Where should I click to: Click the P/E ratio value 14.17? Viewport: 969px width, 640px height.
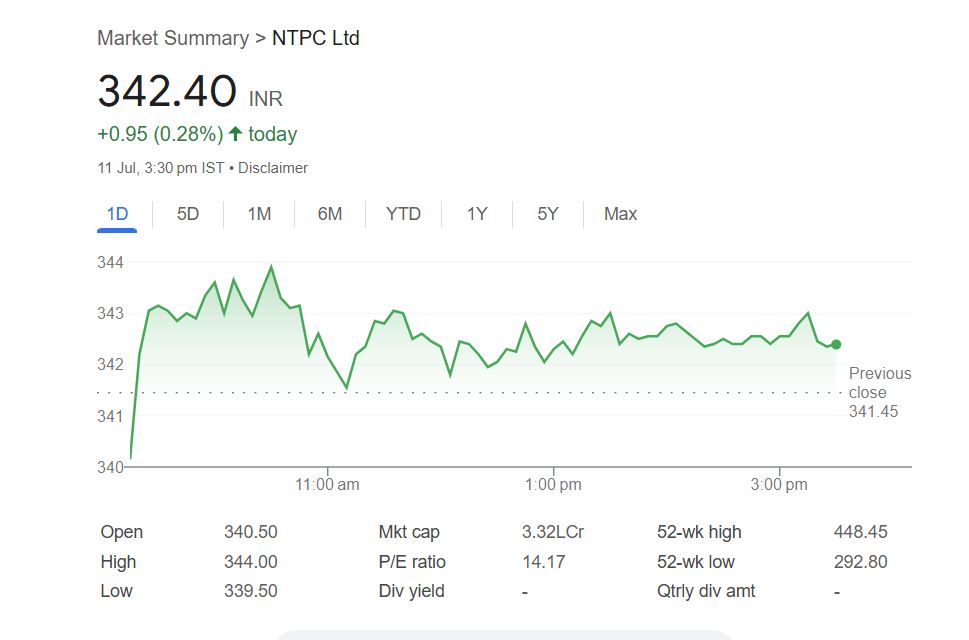pyautogui.click(x=543, y=562)
